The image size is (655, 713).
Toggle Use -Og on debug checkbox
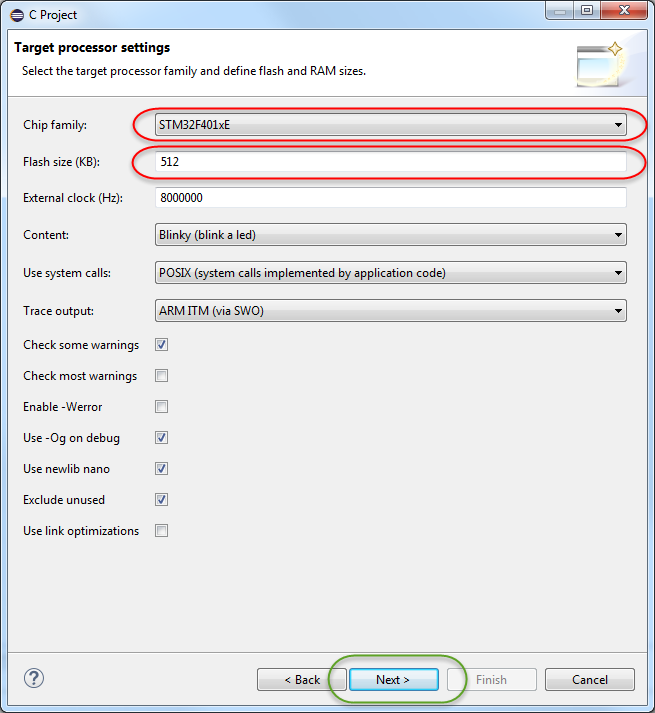[x=161, y=437]
